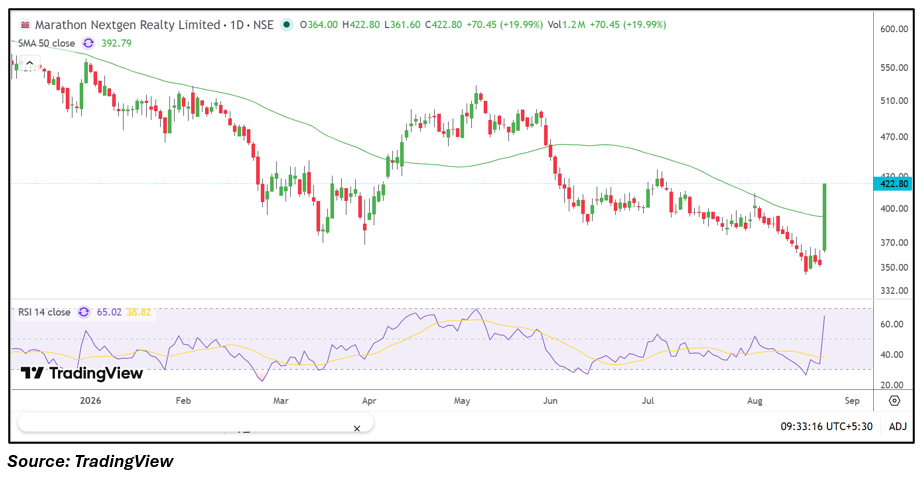
Task: Click the Jul time axis label
Action: coord(648,400)
